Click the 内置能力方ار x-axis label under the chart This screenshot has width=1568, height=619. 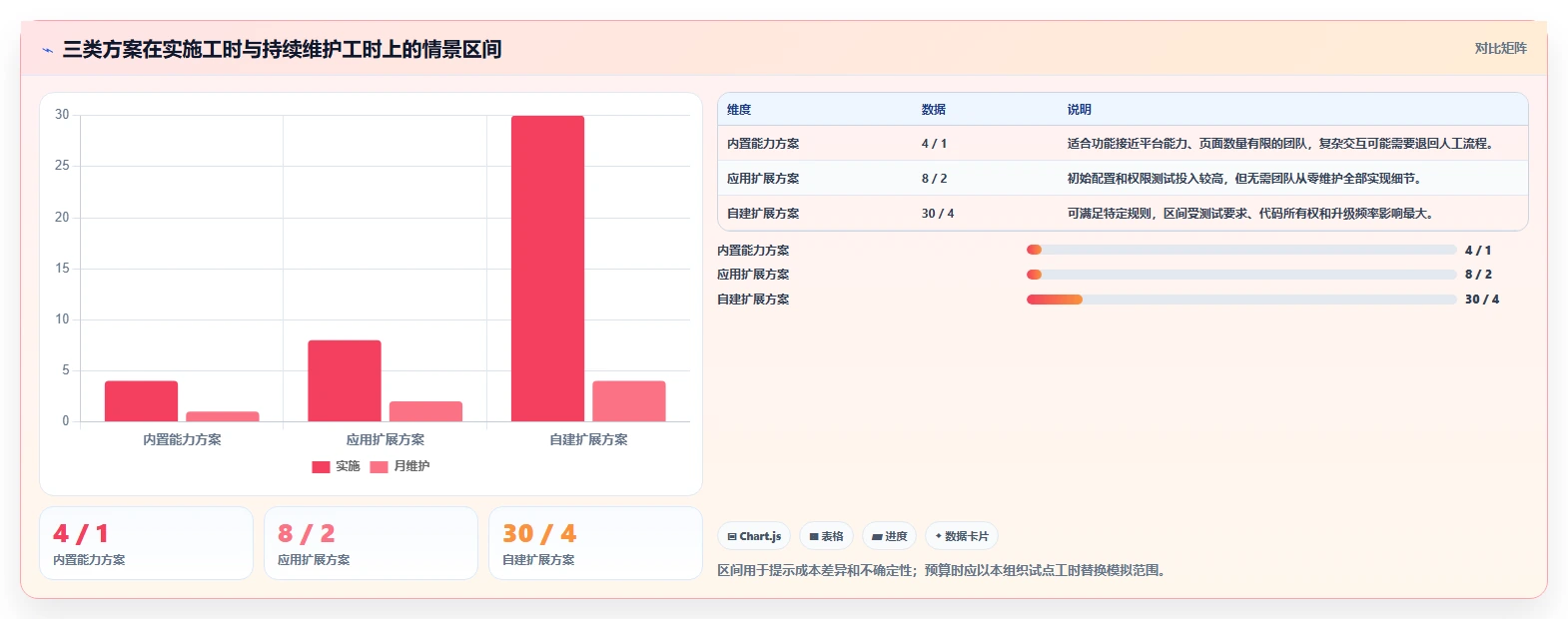coord(182,439)
